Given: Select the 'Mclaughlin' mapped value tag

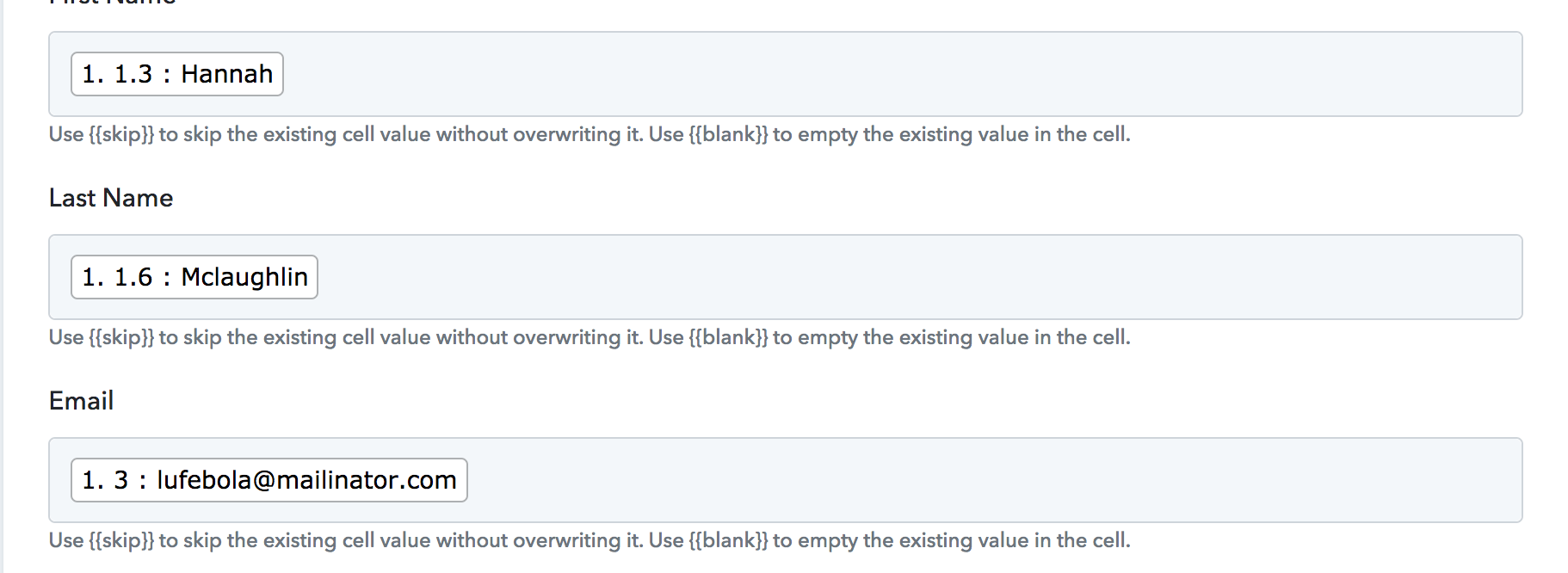Looking at the screenshot, I should click(194, 277).
